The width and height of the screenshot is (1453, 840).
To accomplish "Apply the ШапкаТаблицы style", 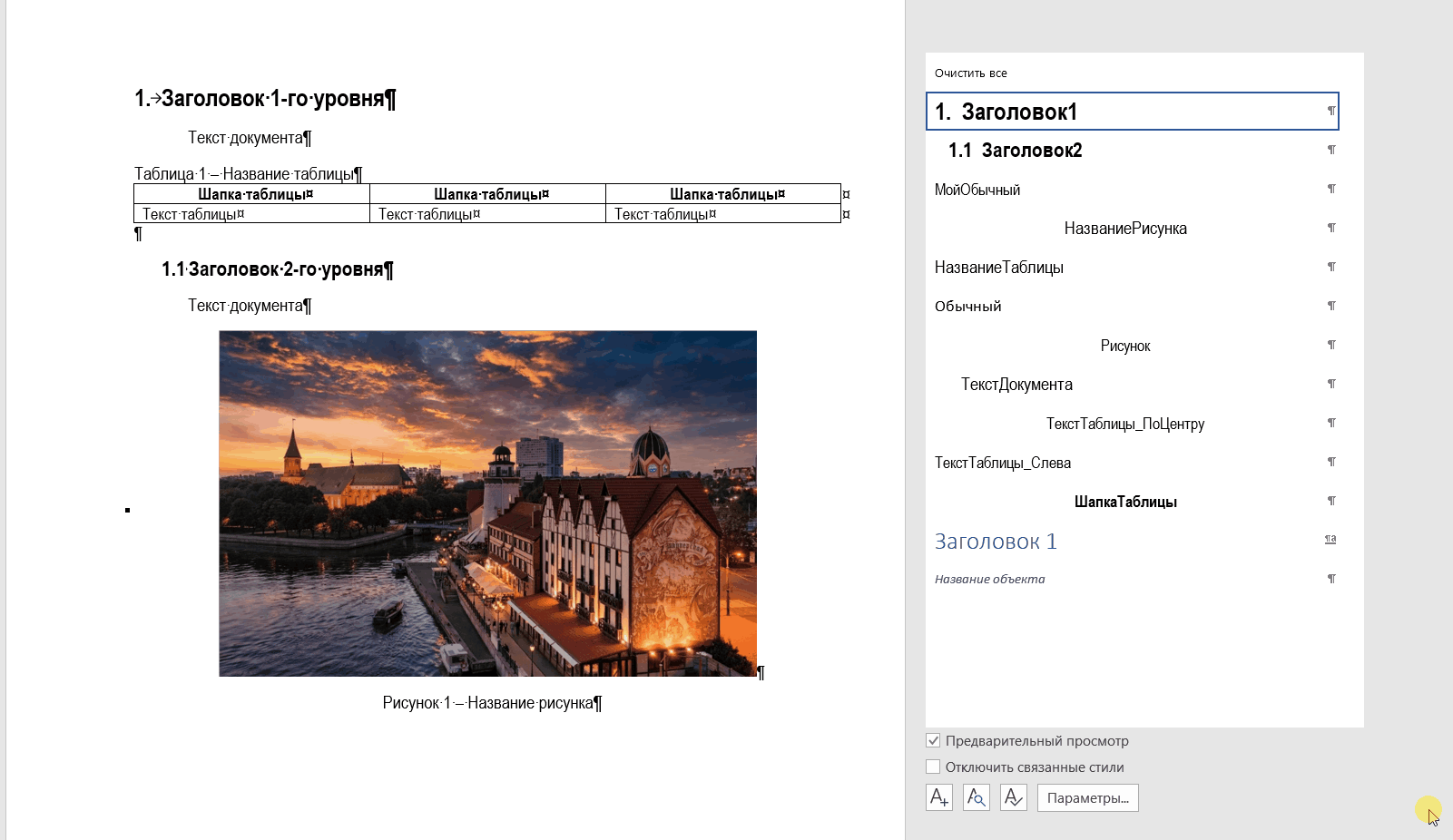I will pos(1132,502).
